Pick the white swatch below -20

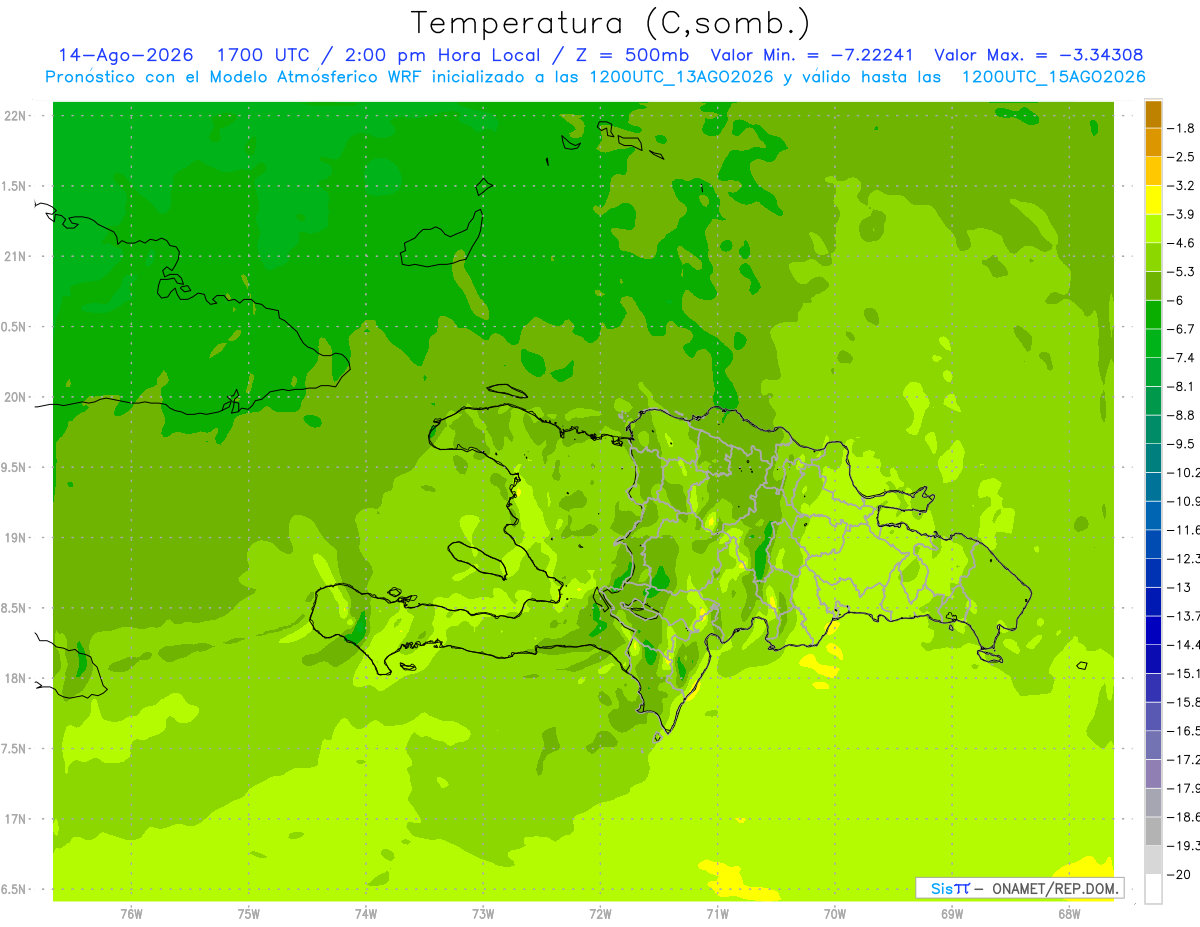(1153, 889)
